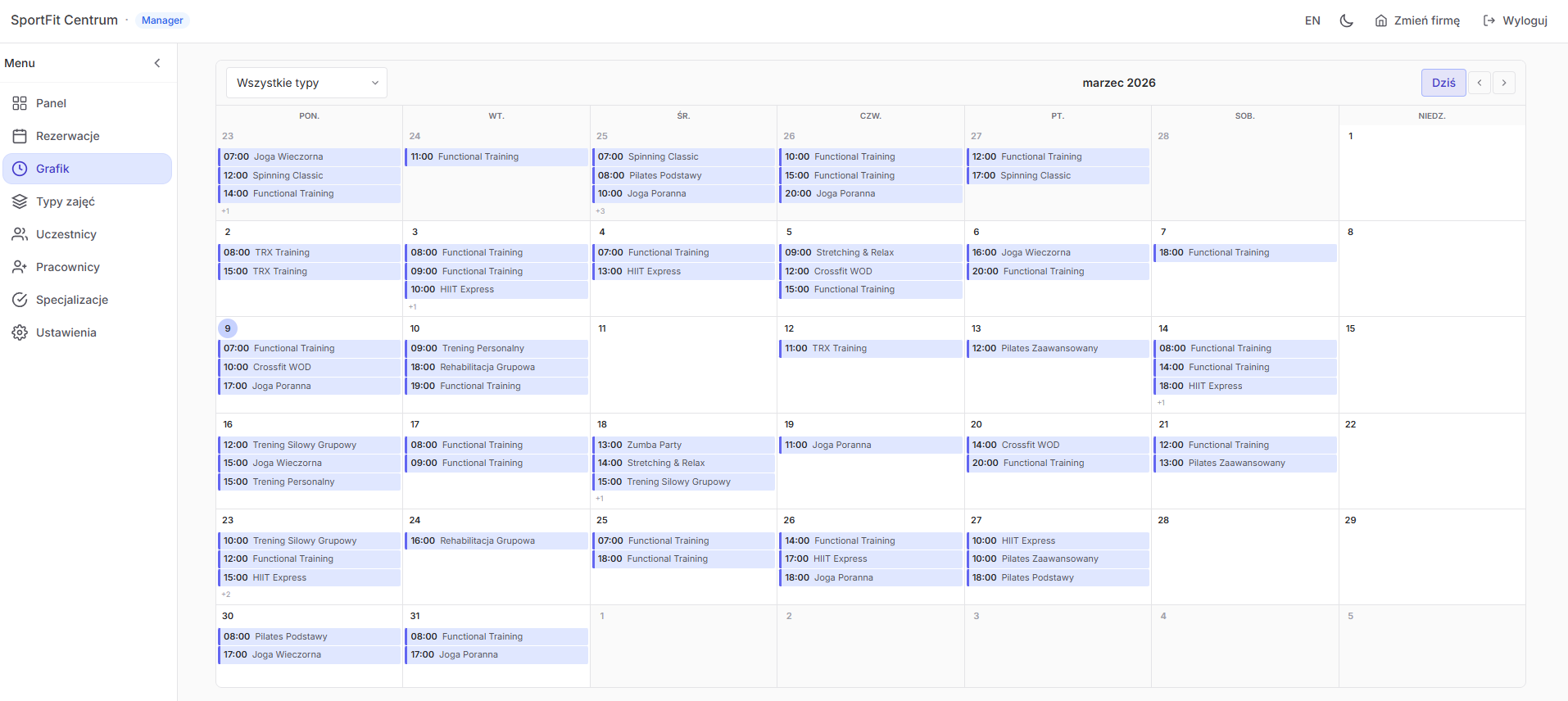Expand hidden events via +3 on February 25
Screen dimensions: 1568x701
click(x=600, y=211)
